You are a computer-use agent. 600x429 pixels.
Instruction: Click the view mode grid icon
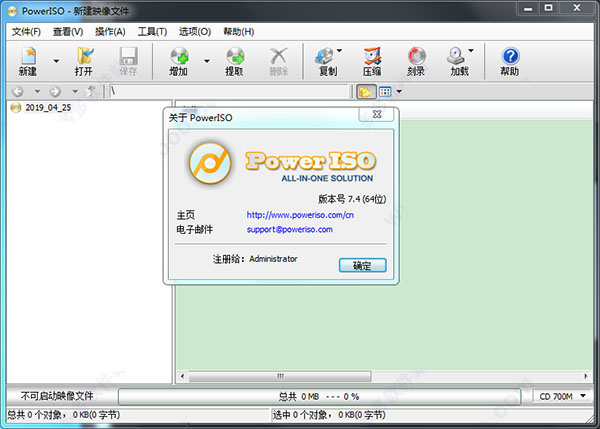pos(385,92)
